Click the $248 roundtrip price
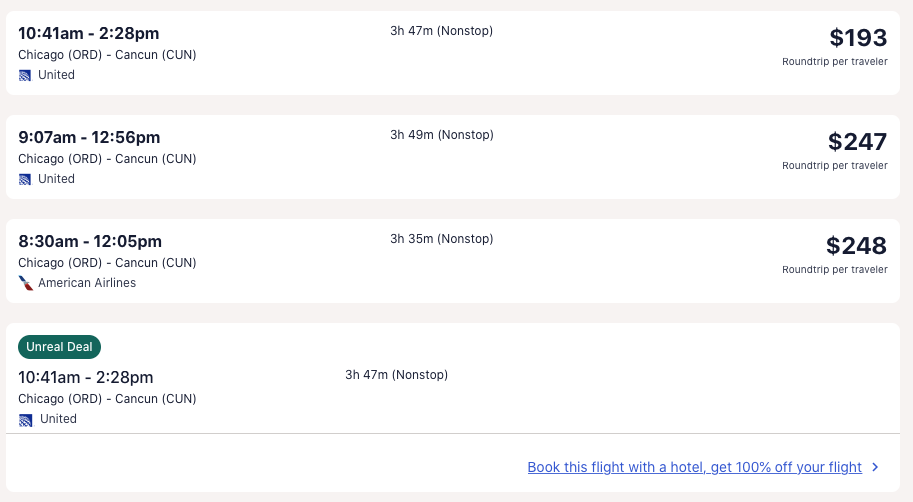Screen dimensions: 913x502 tap(856, 246)
